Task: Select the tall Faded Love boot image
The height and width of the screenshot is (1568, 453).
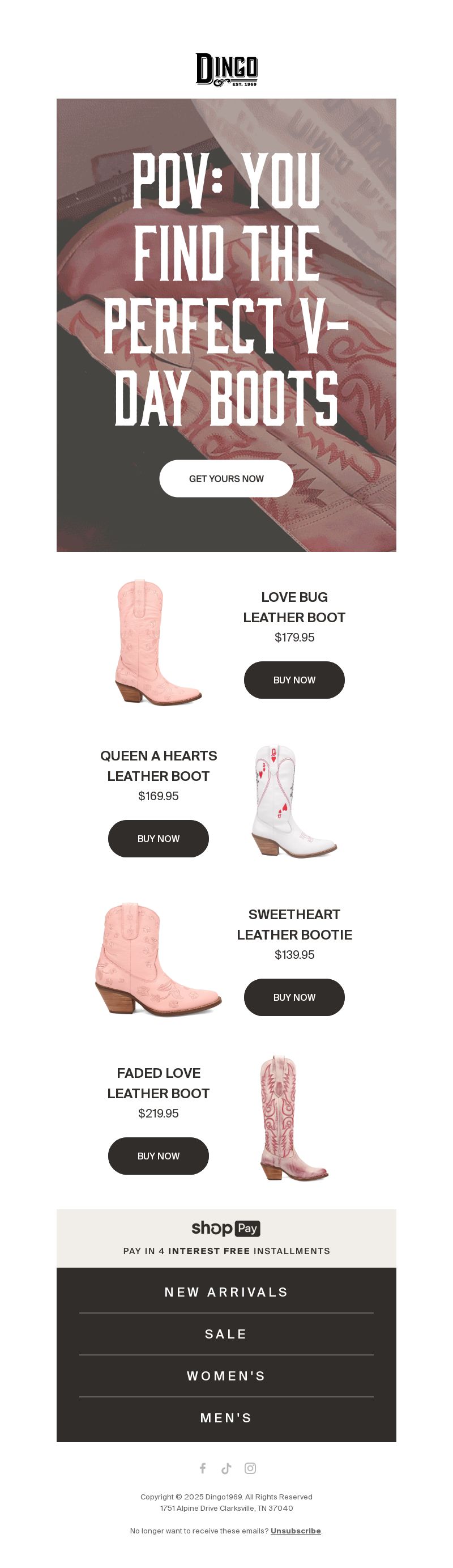Action: (x=294, y=1119)
